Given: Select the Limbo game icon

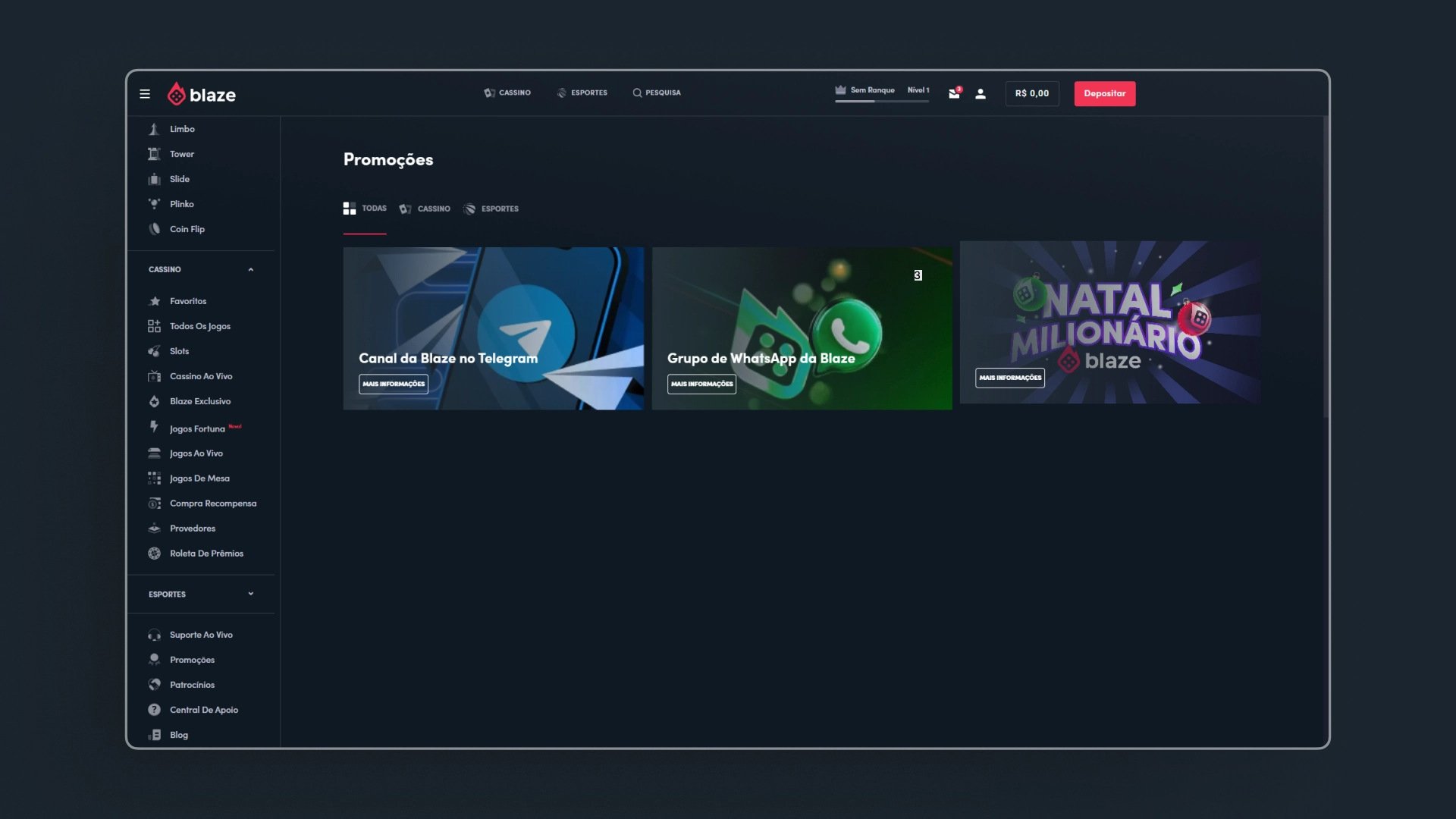Looking at the screenshot, I should pyautogui.click(x=155, y=128).
